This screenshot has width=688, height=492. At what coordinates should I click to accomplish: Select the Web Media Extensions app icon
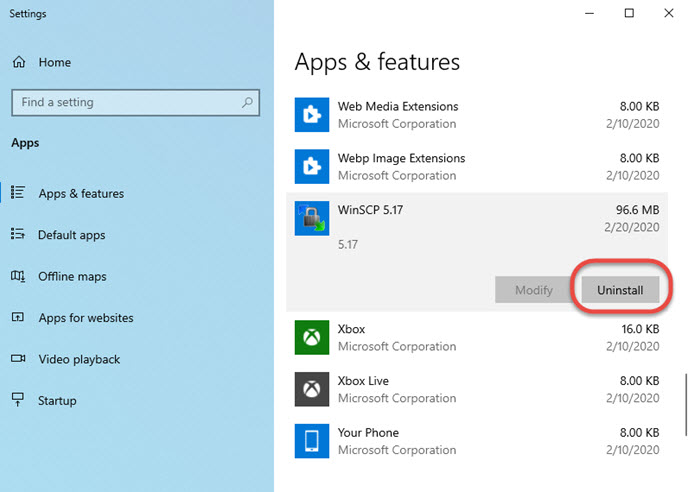312,115
